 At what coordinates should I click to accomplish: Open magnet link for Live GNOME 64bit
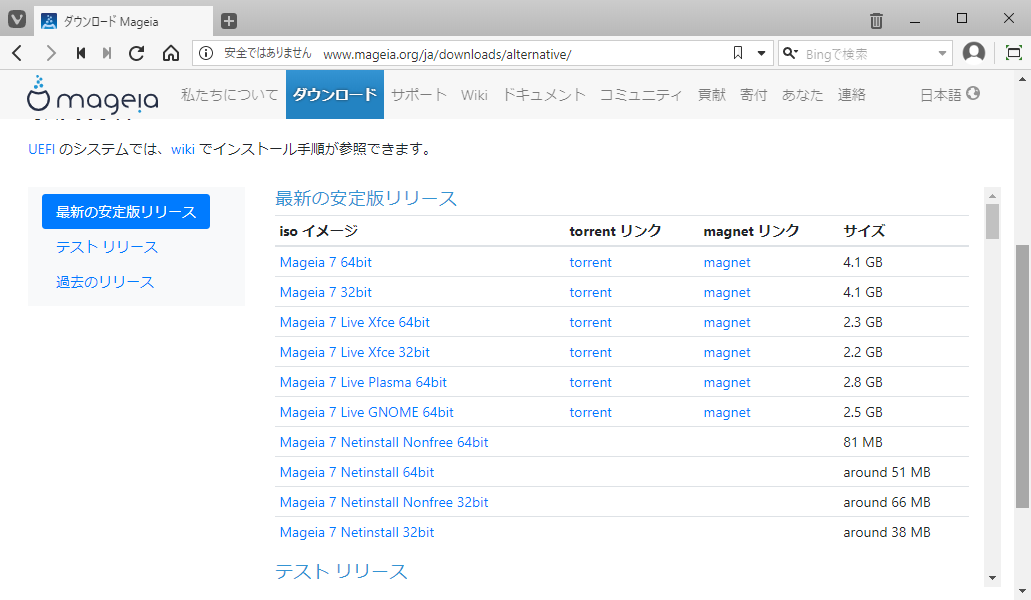coord(727,413)
